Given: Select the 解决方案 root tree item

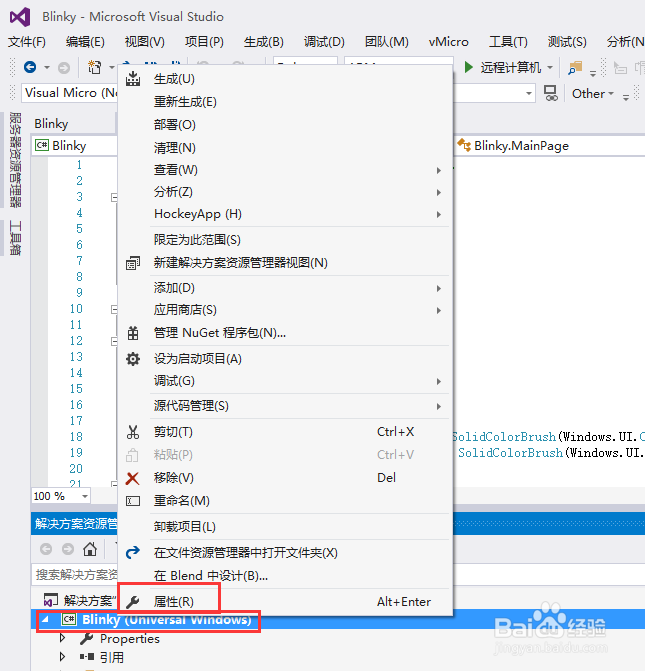Looking at the screenshot, I should click(80, 600).
